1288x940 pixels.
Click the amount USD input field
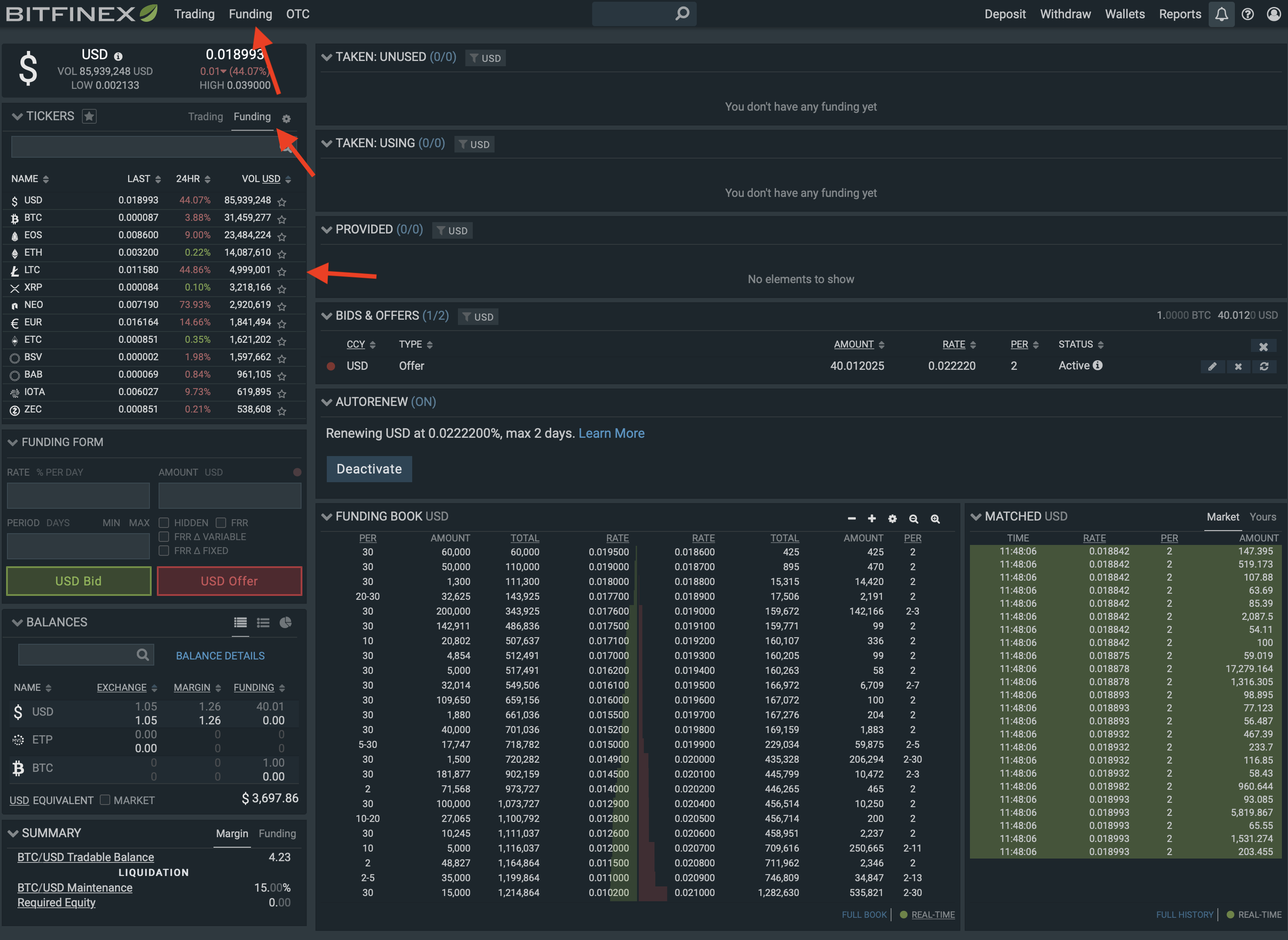point(230,496)
